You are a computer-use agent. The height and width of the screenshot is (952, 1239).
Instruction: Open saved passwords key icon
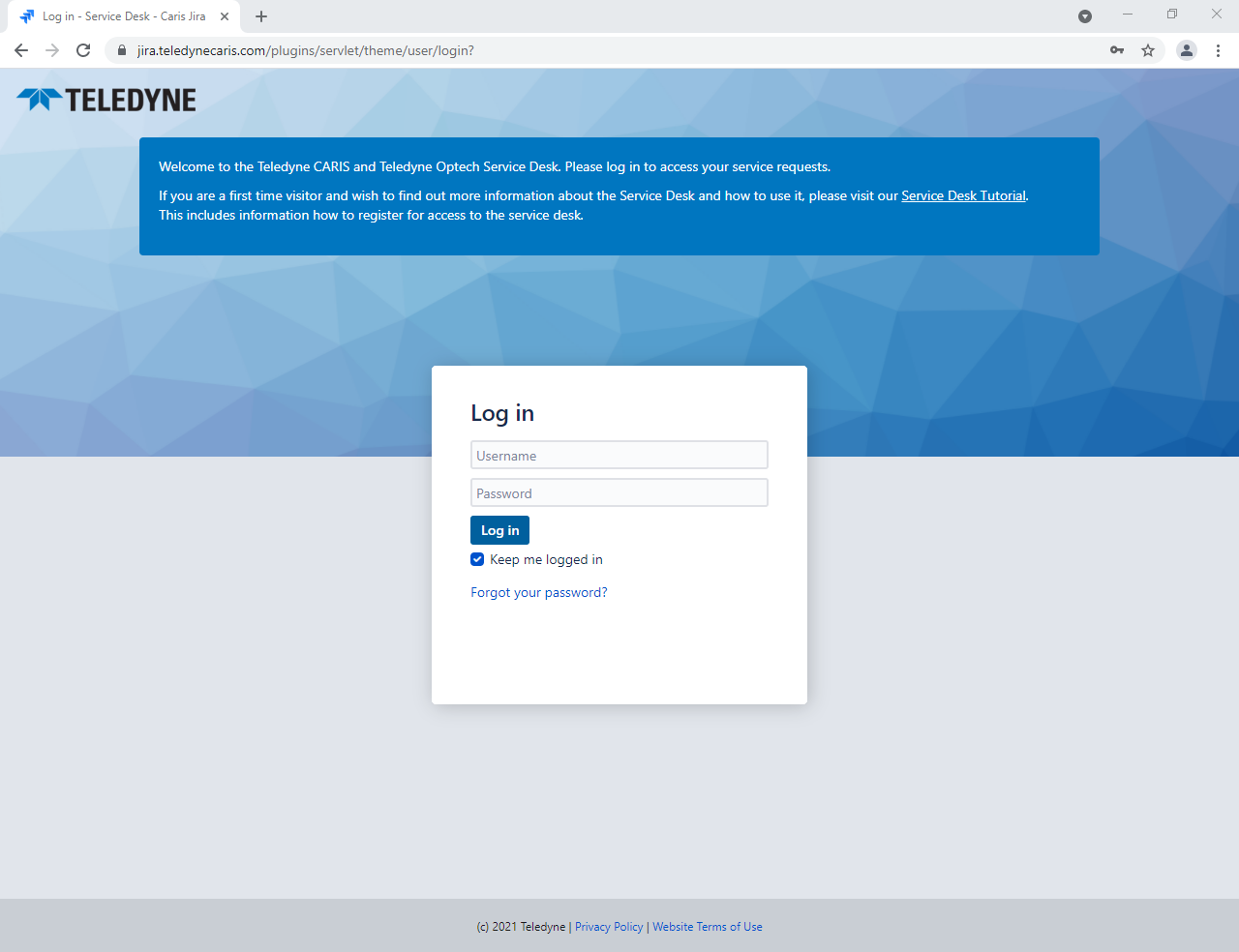tap(1117, 50)
